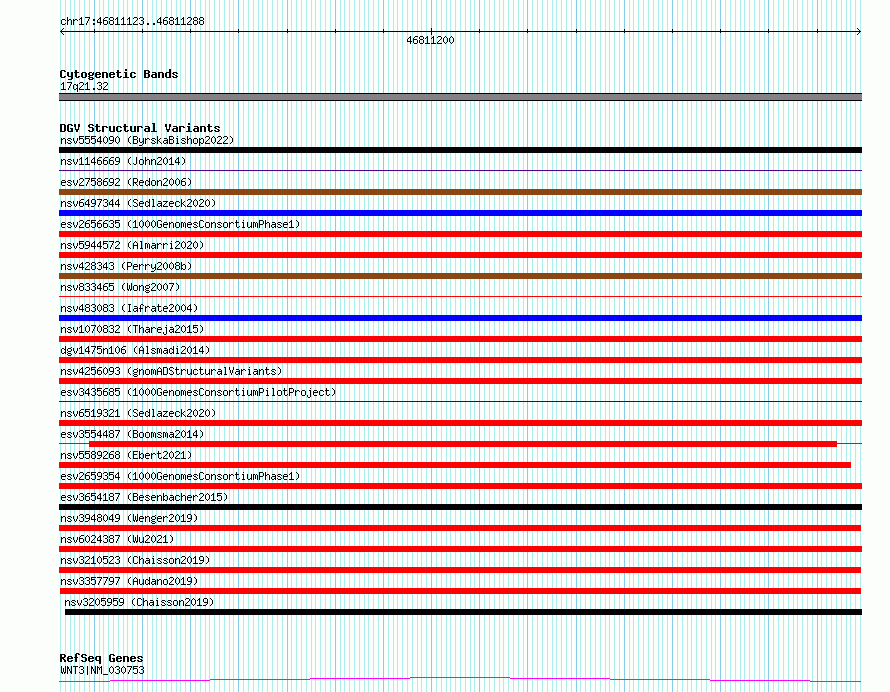The image size is (890, 692).
Task: Select the 17q21.32 band label
Action: click(x=84, y=86)
